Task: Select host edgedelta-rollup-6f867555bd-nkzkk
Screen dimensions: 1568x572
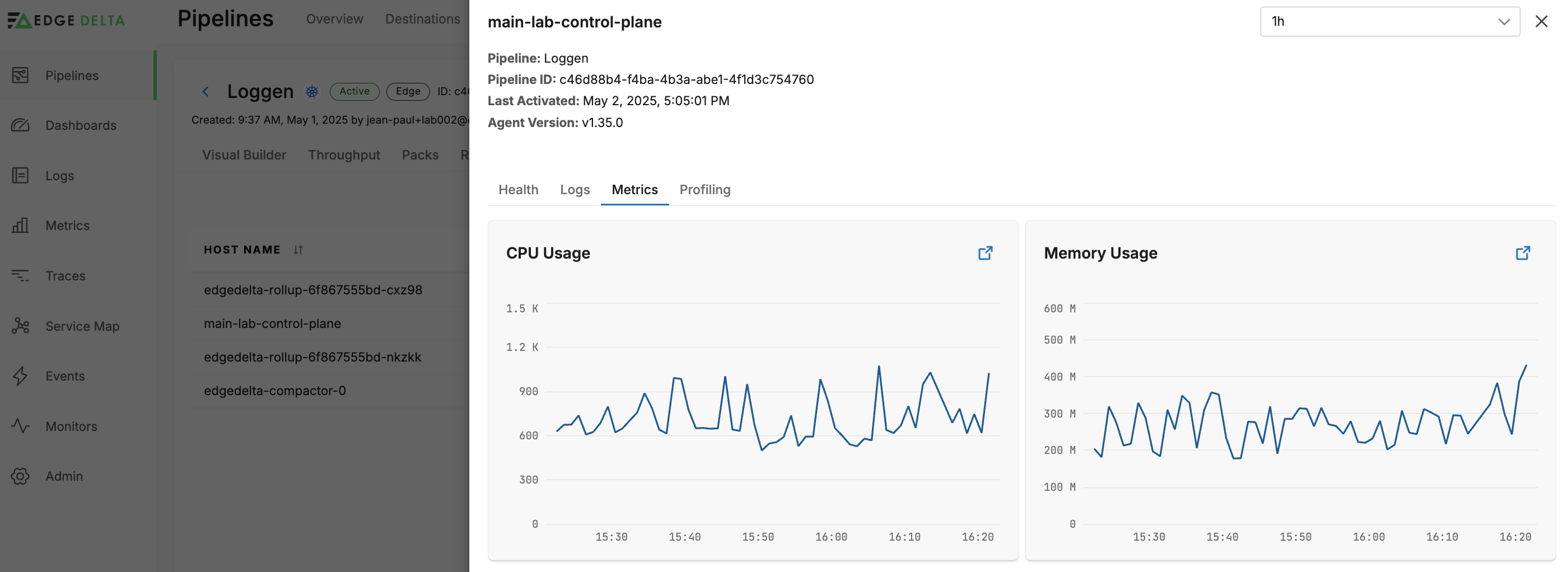Action: pyautogui.click(x=312, y=357)
